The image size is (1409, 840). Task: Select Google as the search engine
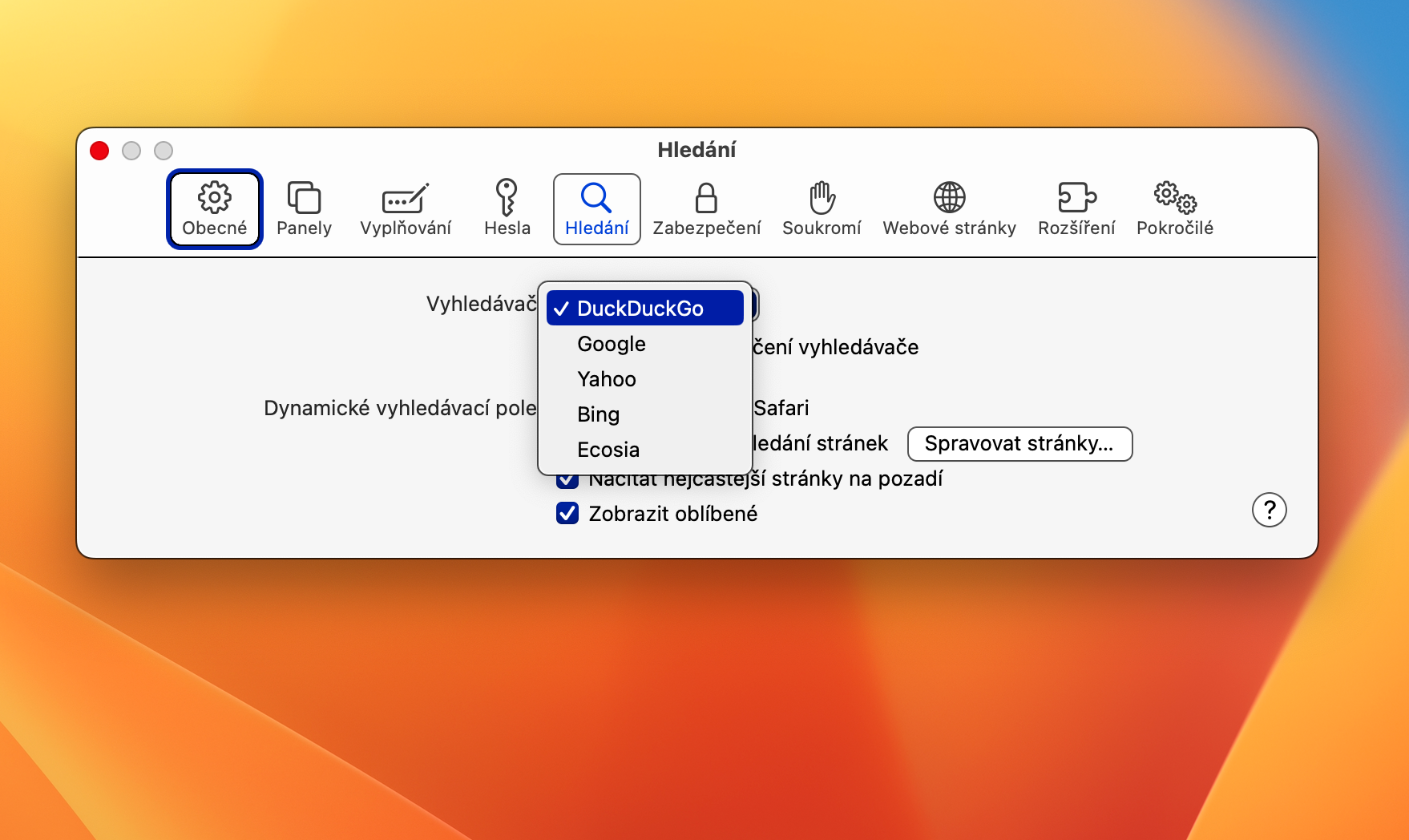click(645, 344)
